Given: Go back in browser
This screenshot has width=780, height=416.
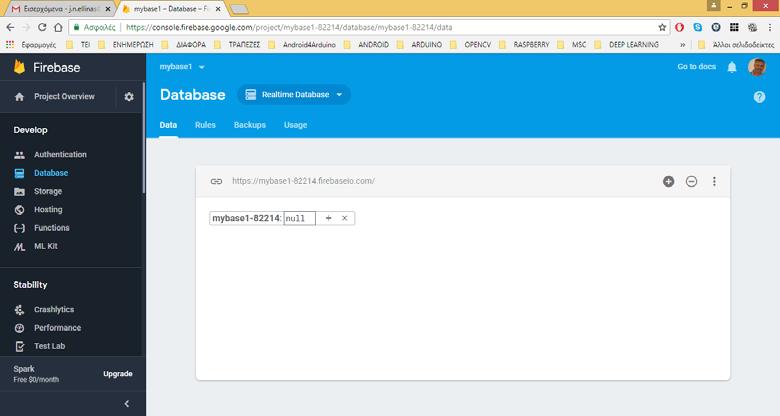Looking at the screenshot, I should pyautogui.click(x=10, y=27).
